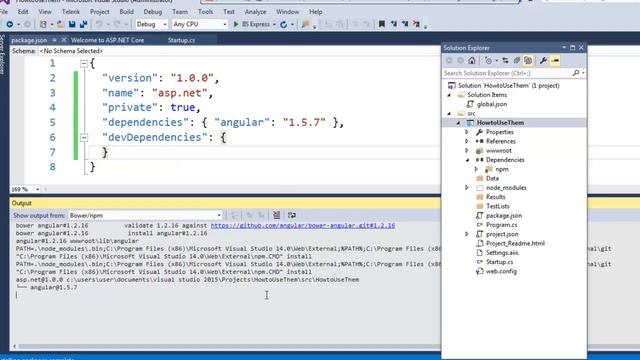Open the Analyze menu
This screenshot has height=360, width=640.
[x=256, y=12]
